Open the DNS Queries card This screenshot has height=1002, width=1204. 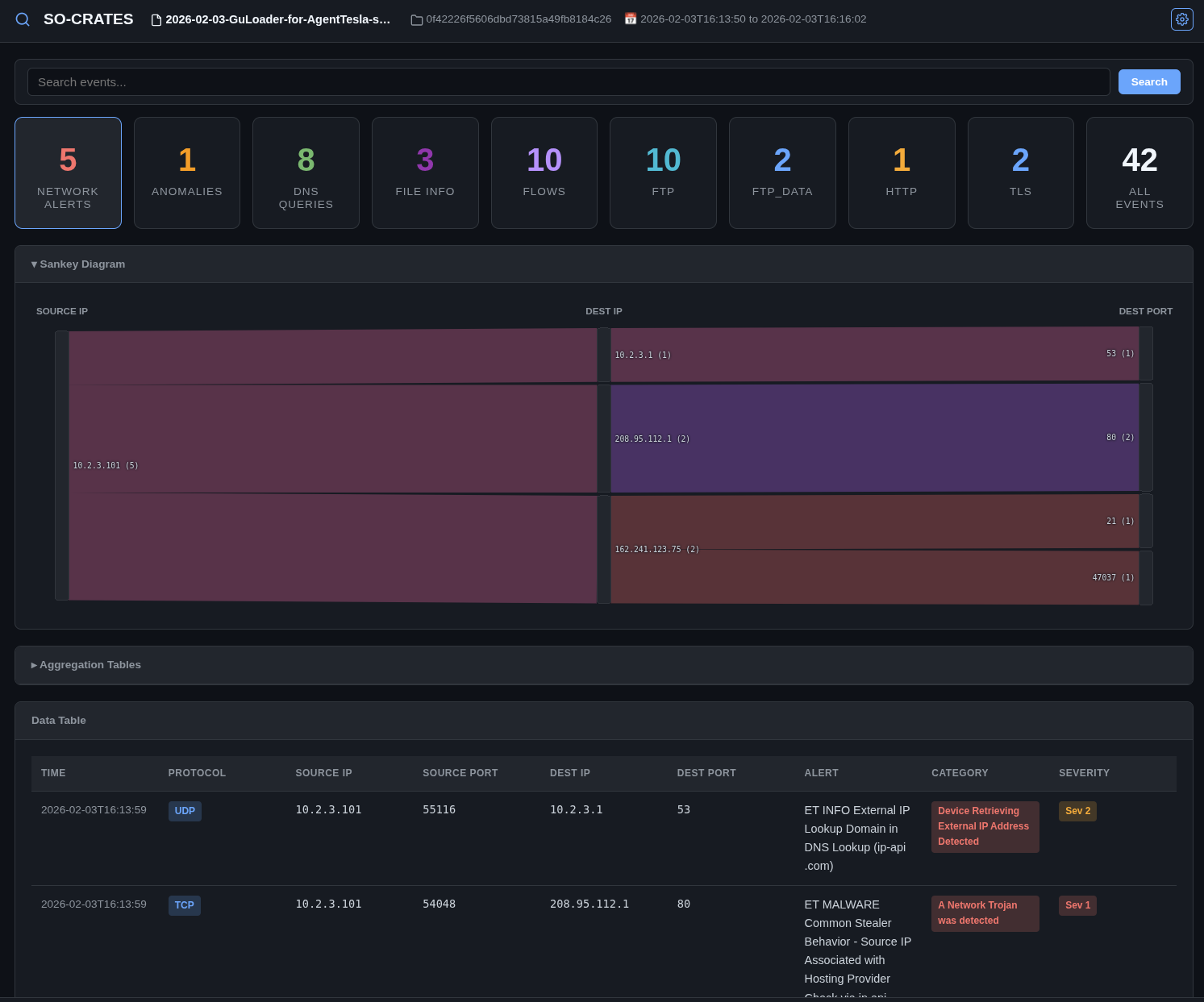[x=306, y=173]
